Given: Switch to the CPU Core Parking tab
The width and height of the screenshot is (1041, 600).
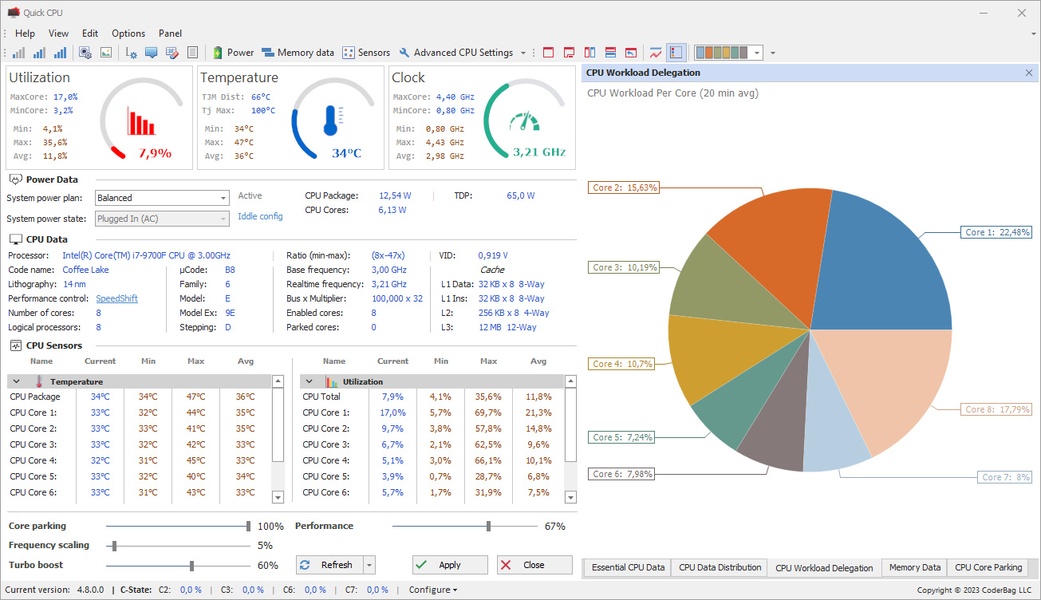Looking at the screenshot, I should pyautogui.click(x=988, y=567).
